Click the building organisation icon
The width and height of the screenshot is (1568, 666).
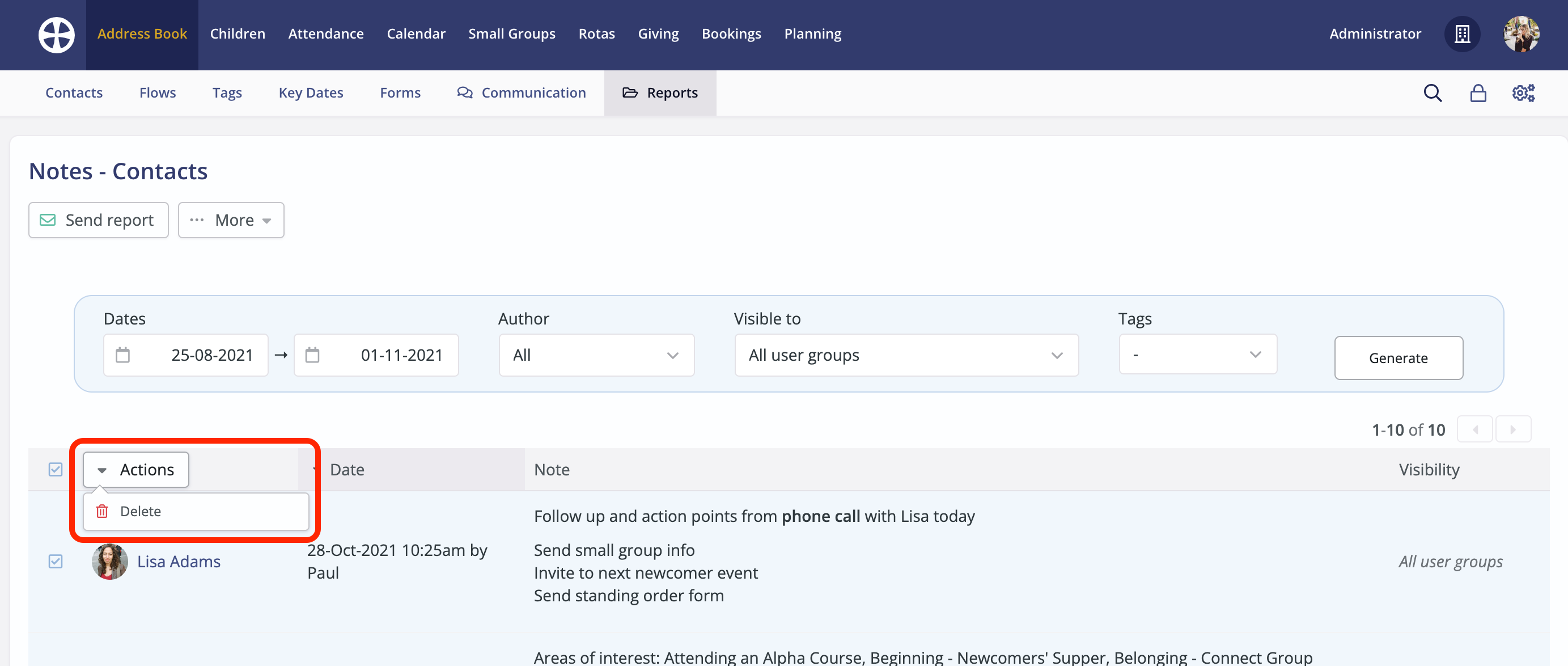pyautogui.click(x=1462, y=34)
